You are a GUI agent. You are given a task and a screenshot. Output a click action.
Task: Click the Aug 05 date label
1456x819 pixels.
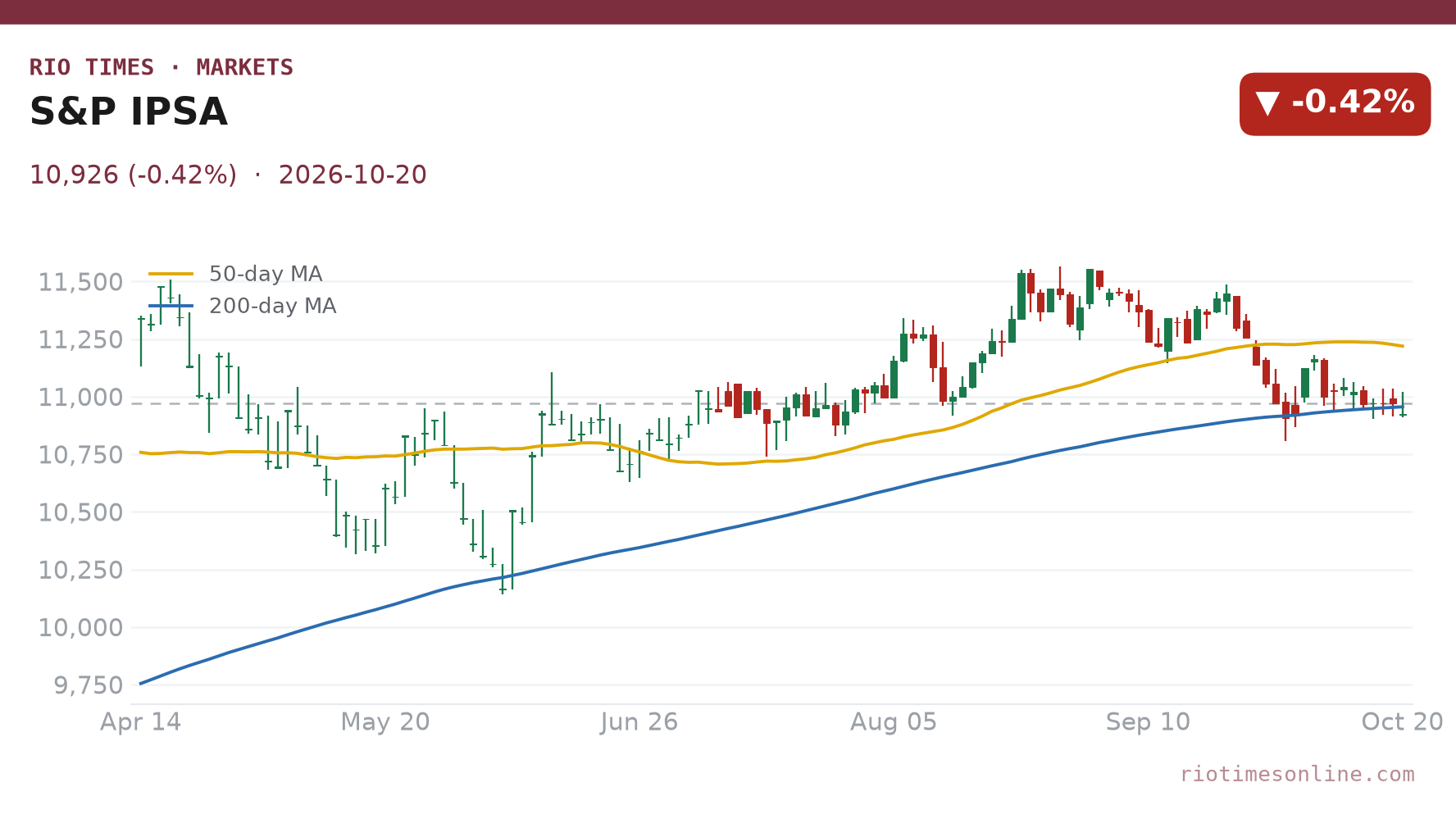(x=894, y=722)
